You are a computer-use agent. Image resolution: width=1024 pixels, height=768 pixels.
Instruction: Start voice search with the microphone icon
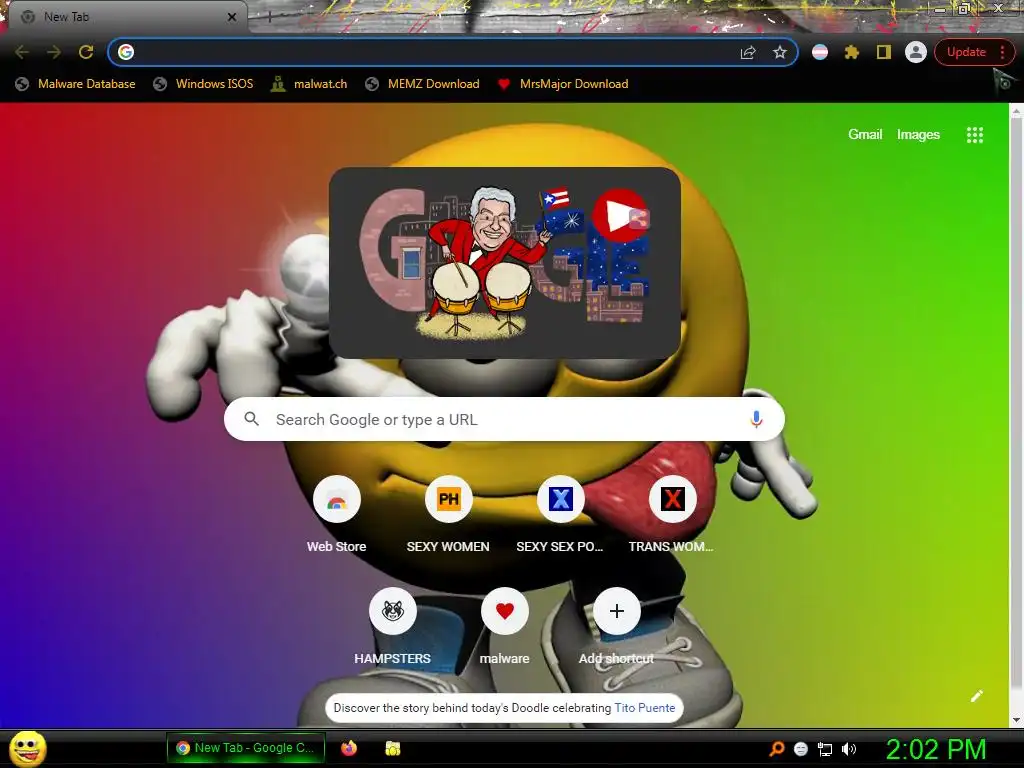click(756, 419)
